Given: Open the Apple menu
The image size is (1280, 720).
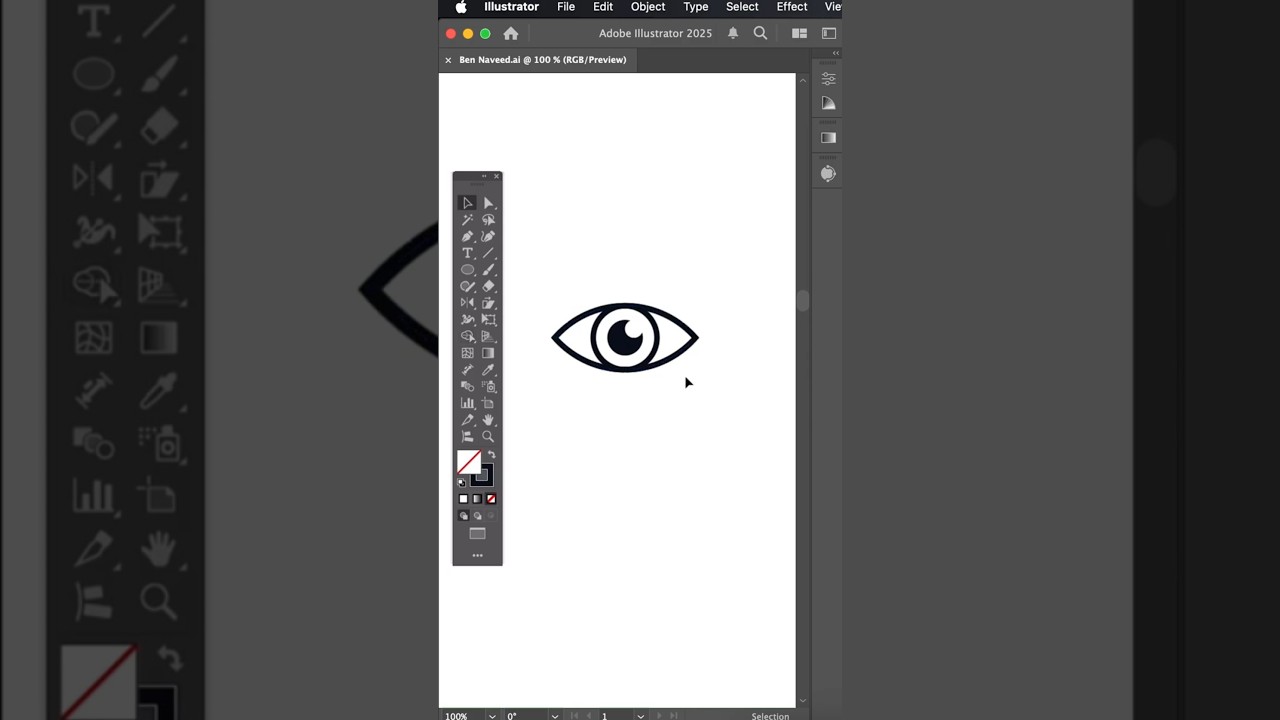Looking at the screenshot, I should pos(461,7).
